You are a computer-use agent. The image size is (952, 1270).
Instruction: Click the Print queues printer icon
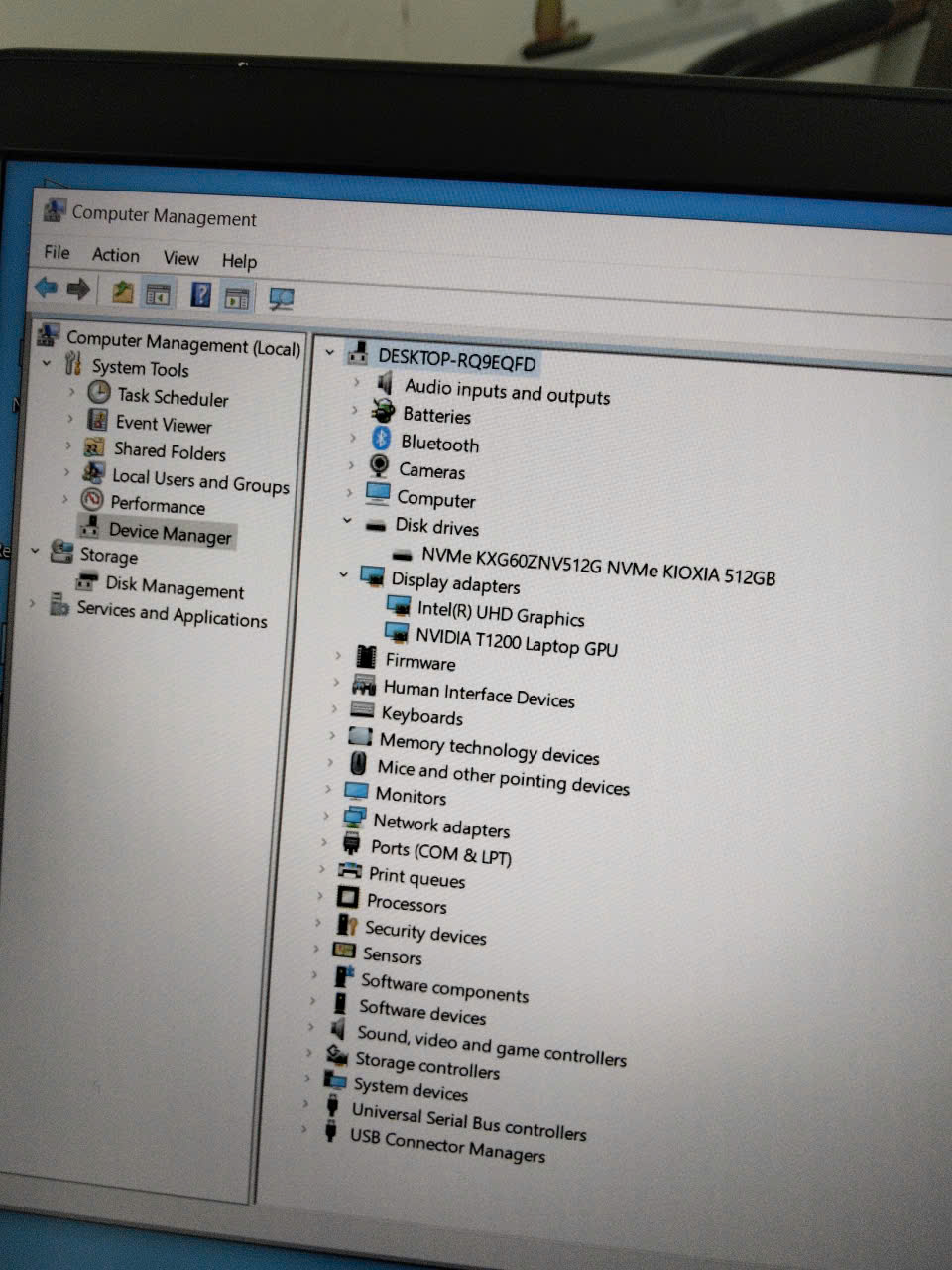[x=350, y=870]
